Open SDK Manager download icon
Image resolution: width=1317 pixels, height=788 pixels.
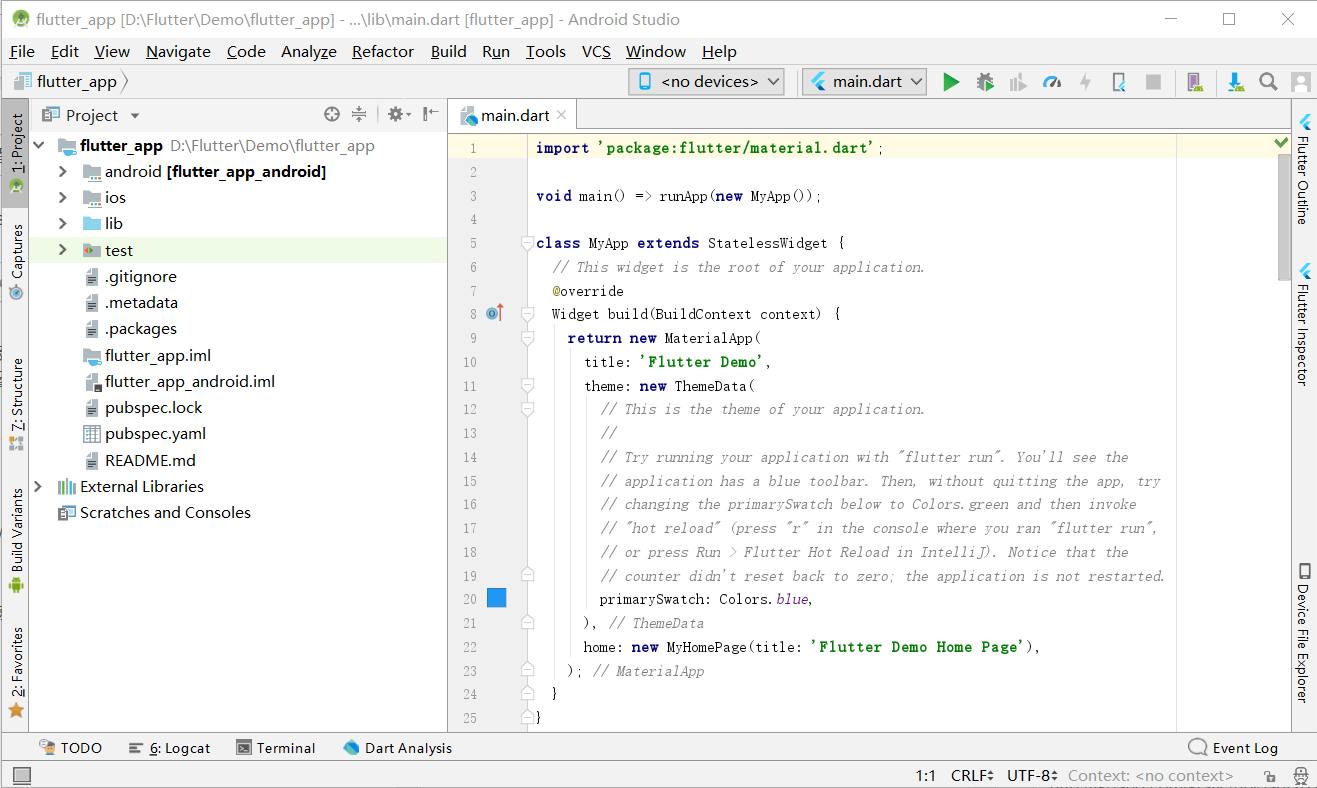1235,82
